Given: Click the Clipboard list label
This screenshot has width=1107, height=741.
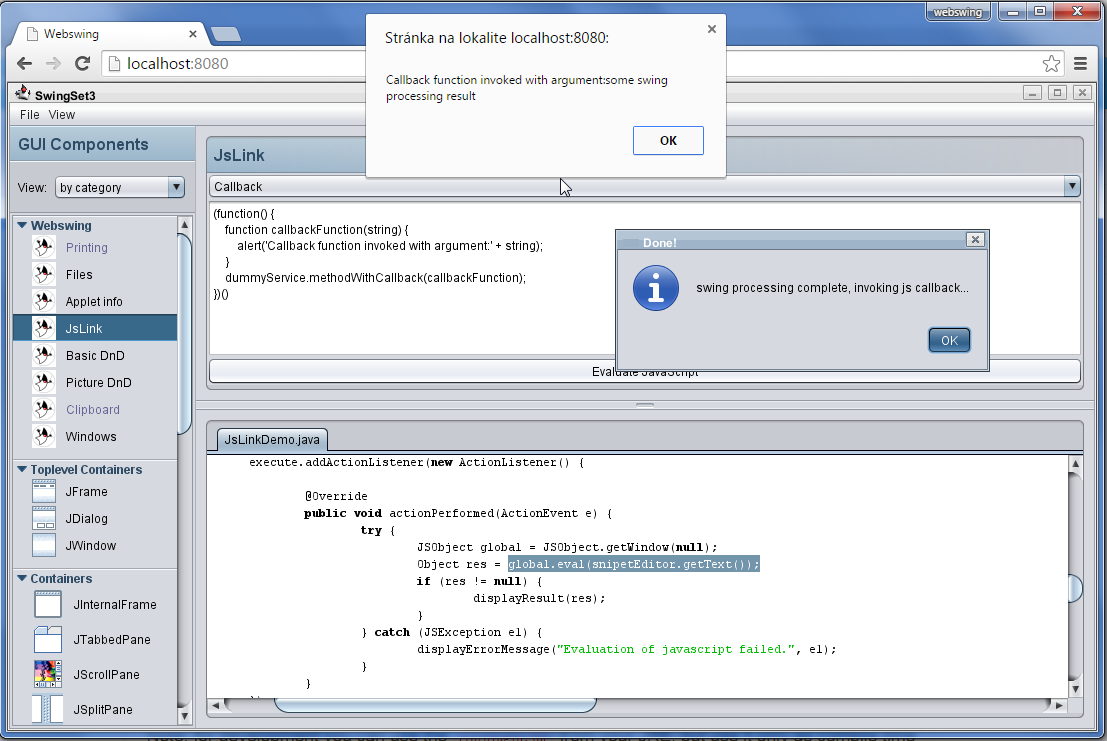Looking at the screenshot, I should click(x=92, y=409).
